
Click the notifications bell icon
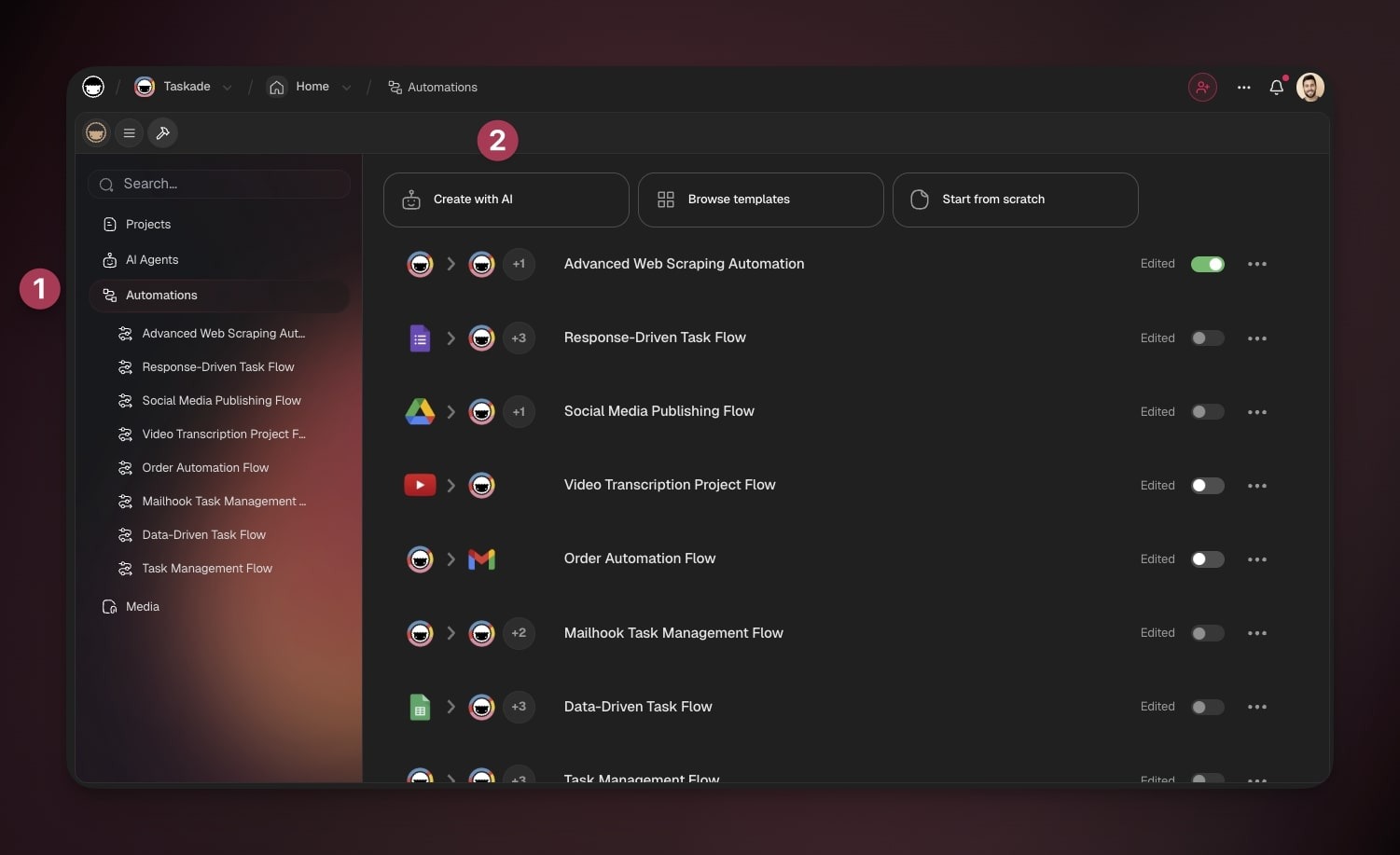pyautogui.click(x=1276, y=88)
